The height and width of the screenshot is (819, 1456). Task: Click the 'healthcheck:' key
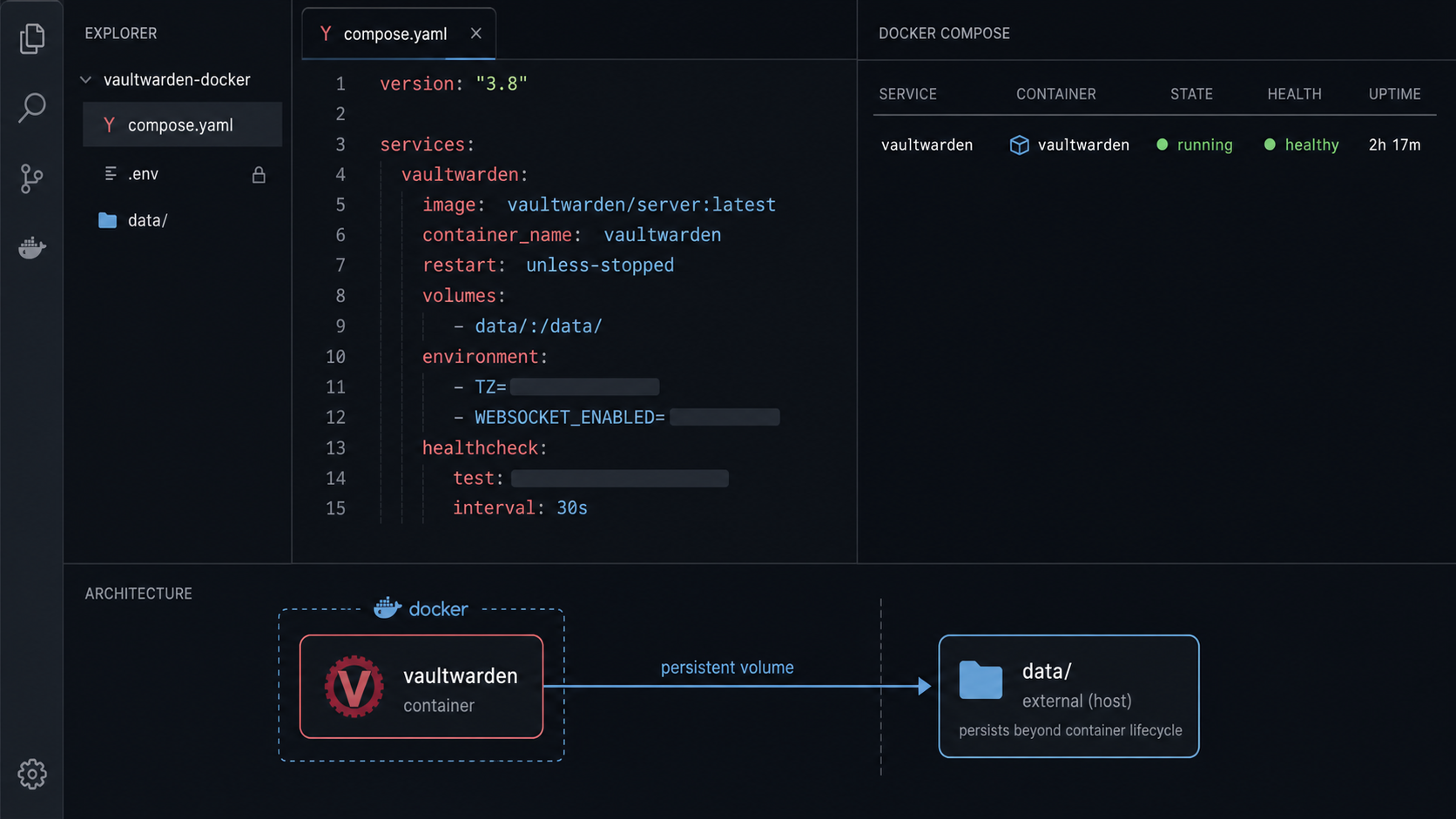pos(485,448)
